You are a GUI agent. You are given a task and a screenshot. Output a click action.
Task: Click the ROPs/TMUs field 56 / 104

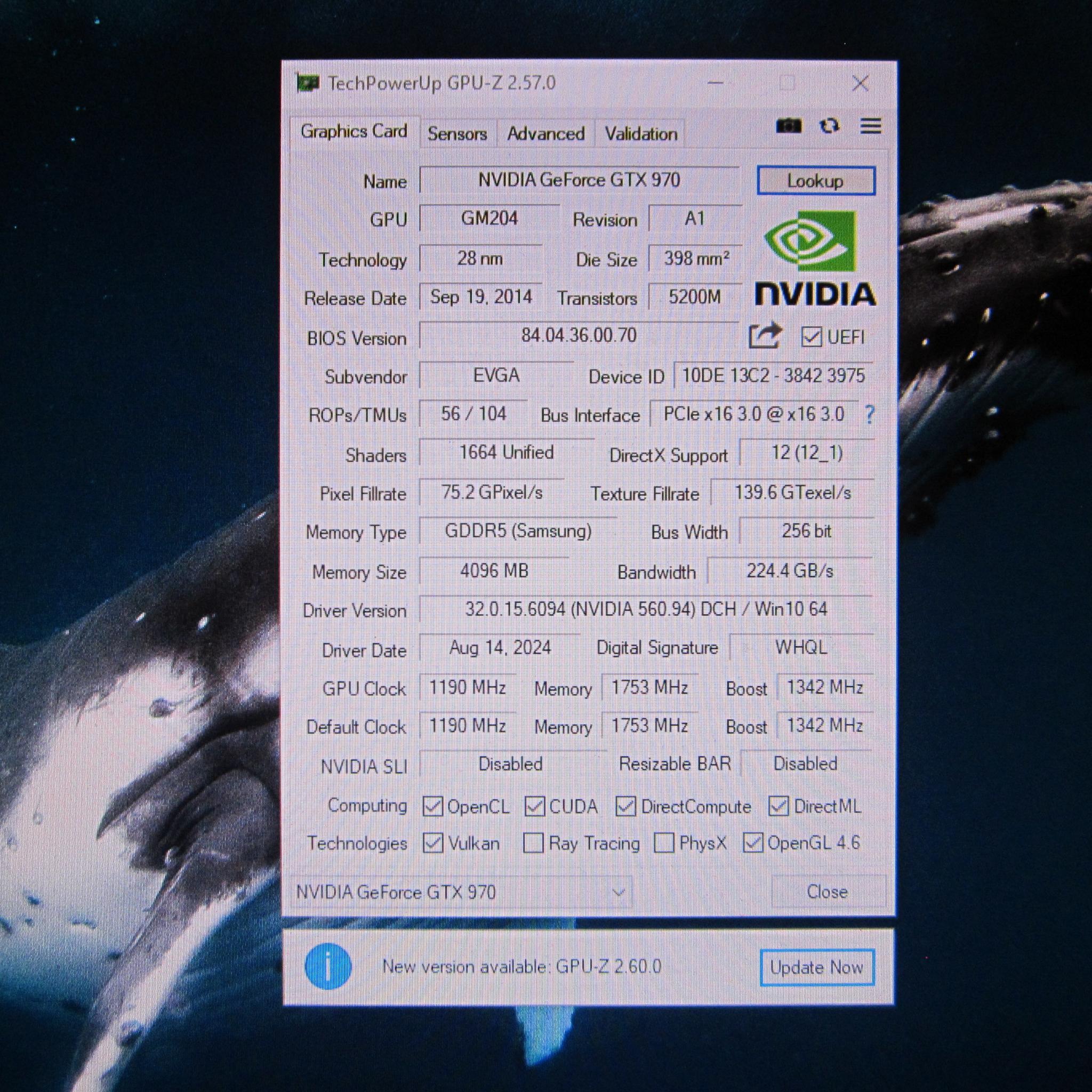tap(473, 414)
